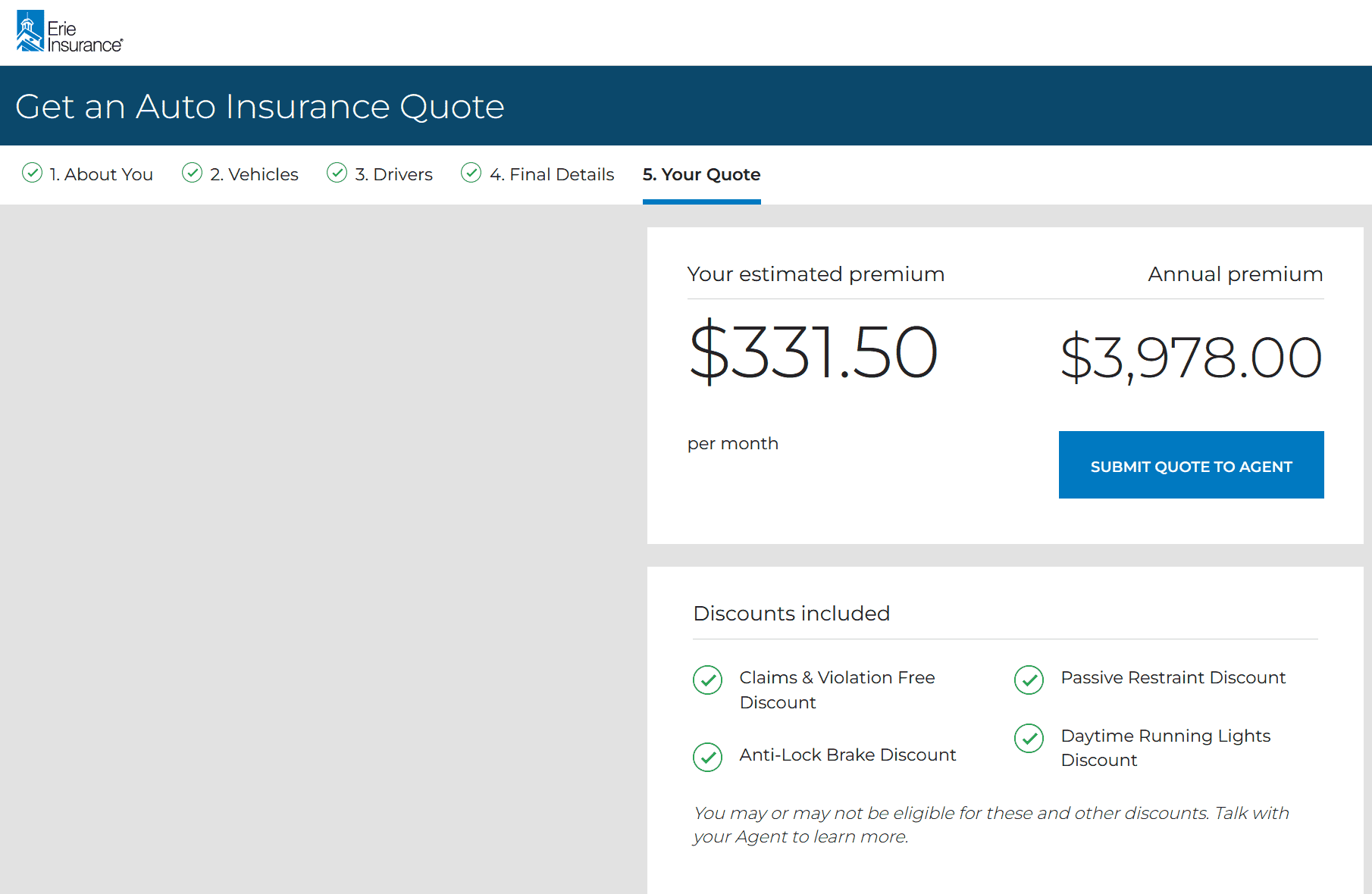The width and height of the screenshot is (1372, 894).
Task: Click the 'Claims & Violation Free Discount' text
Action: (838, 689)
